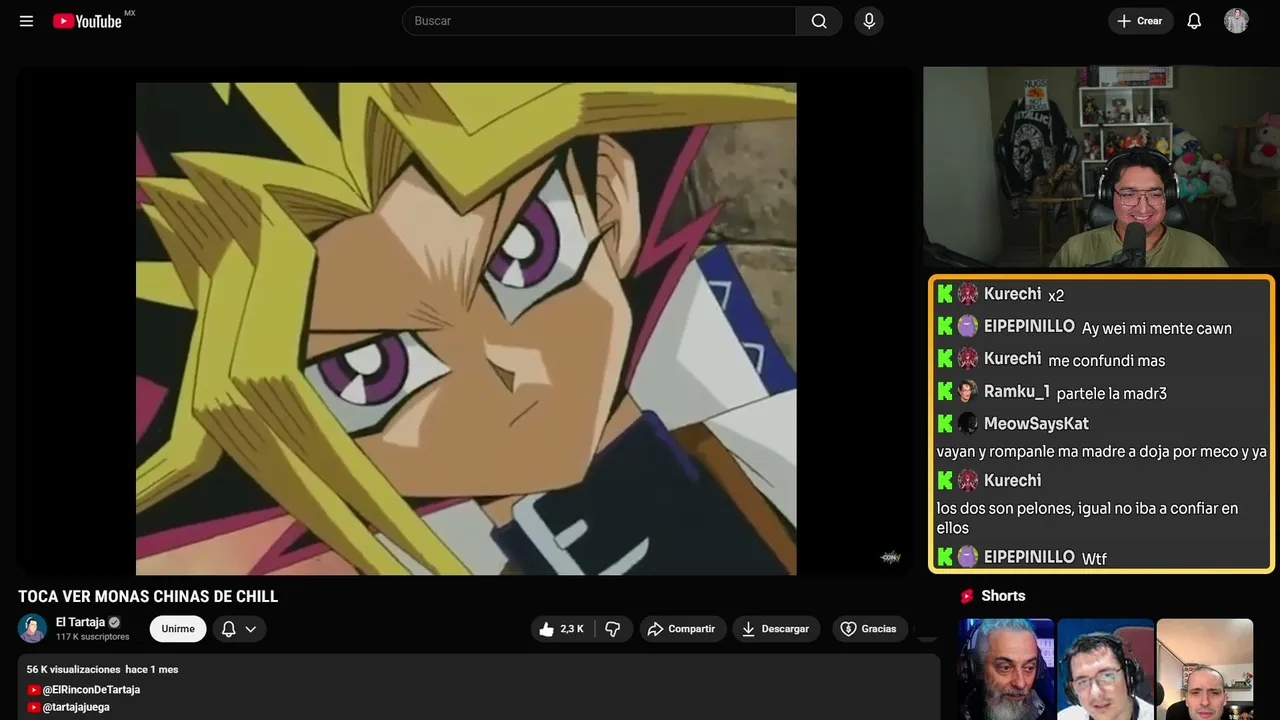
Task: Open the Short with the white-bearded man
Action: [1006, 669]
